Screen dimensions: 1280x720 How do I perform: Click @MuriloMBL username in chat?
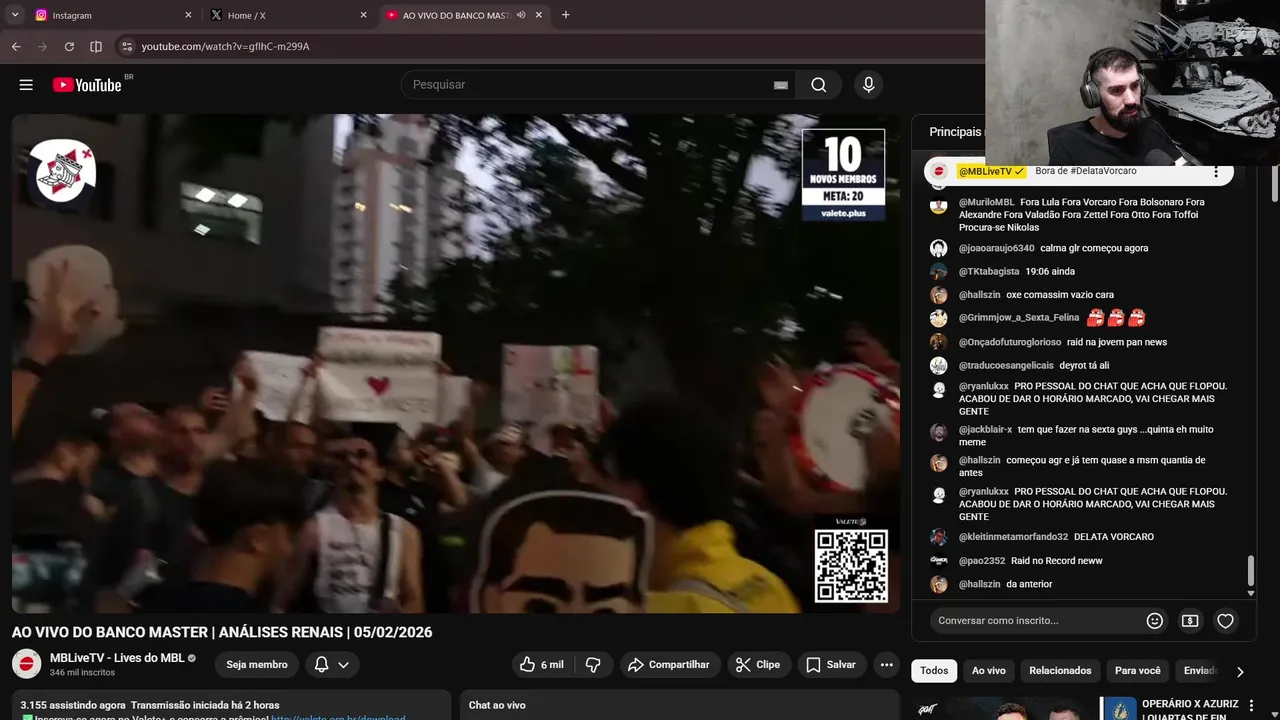(986, 202)
